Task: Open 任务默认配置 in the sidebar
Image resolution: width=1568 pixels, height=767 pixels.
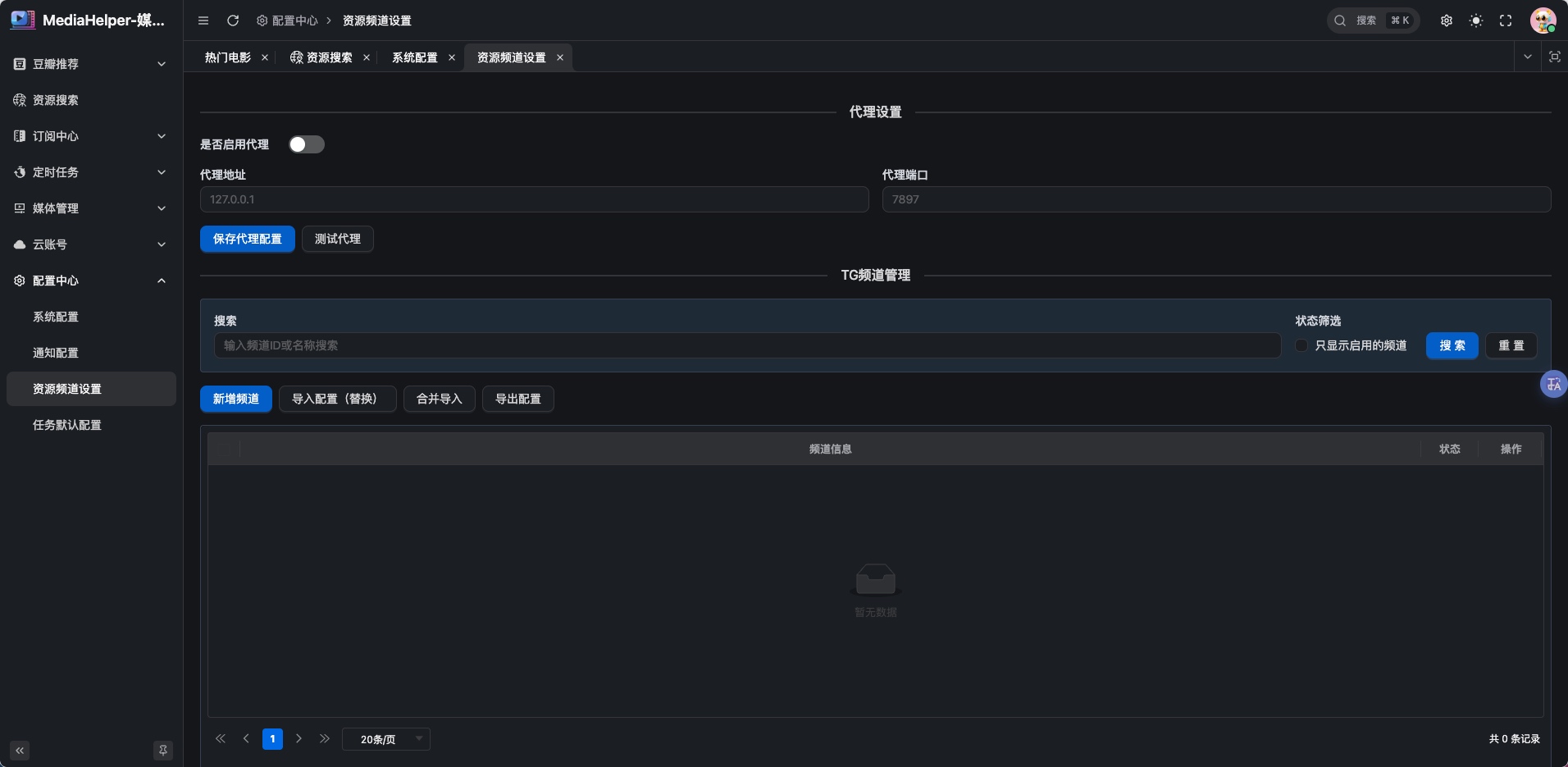Action: 91,425
